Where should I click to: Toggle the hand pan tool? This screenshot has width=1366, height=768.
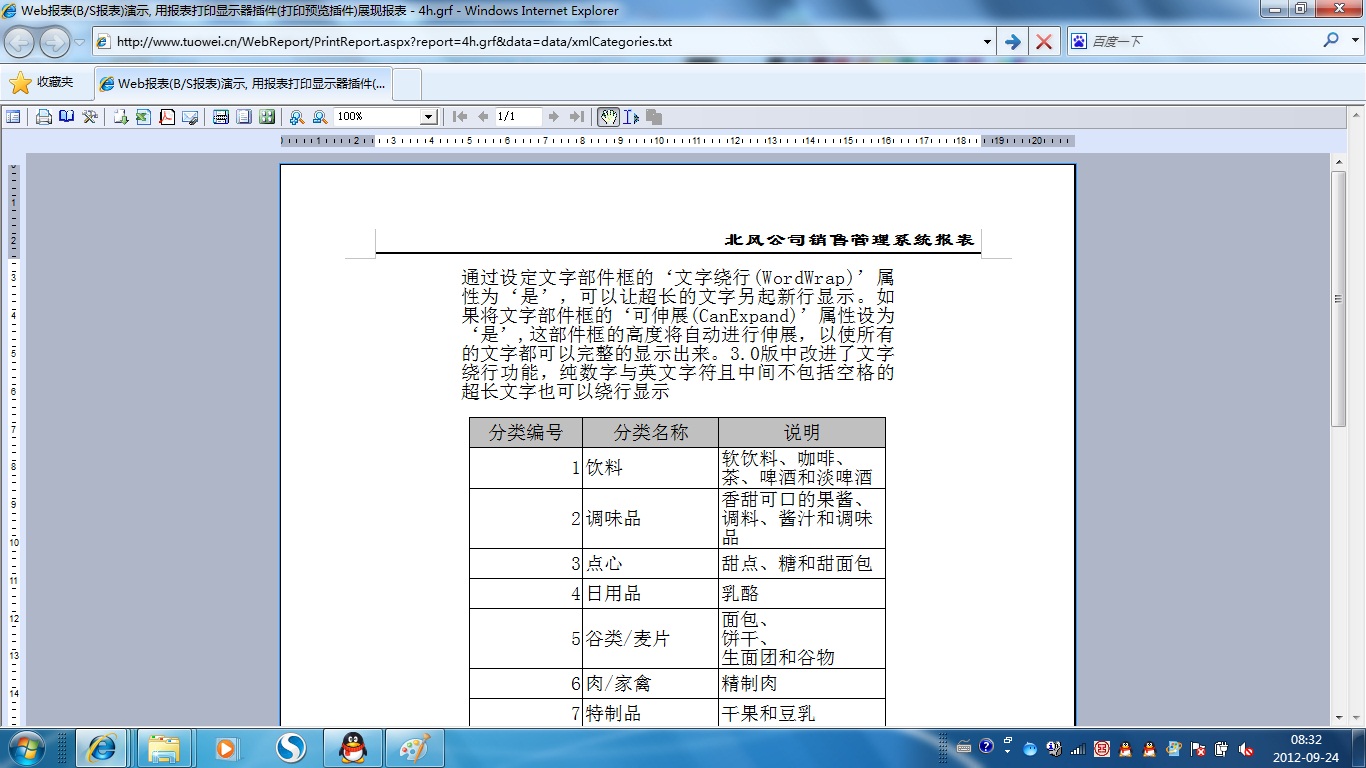[x=608, y=117]
